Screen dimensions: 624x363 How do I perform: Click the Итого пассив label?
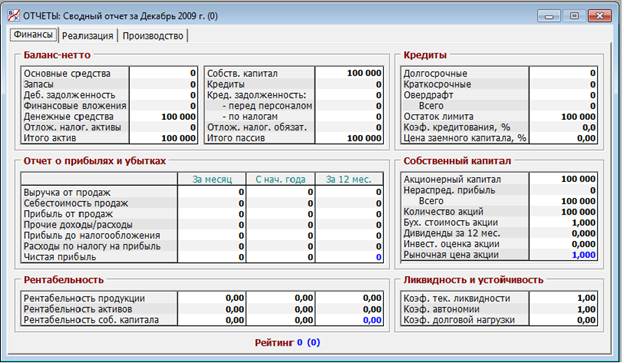tap(236, 138)
